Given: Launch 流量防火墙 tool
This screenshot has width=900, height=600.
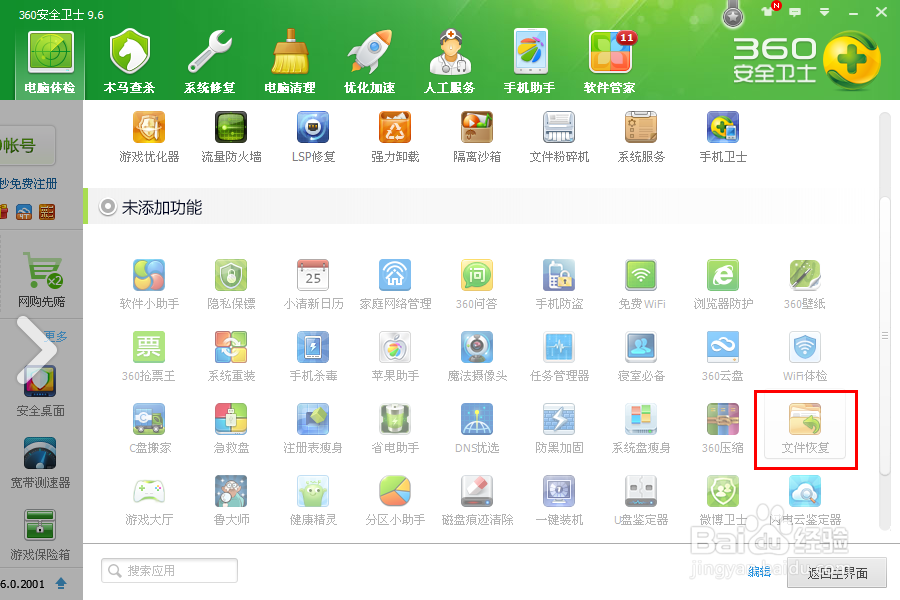Looking at the screenshot, I should click(231, 137).
